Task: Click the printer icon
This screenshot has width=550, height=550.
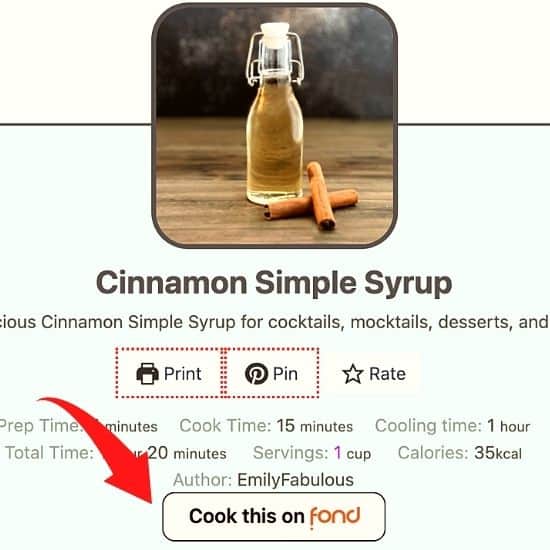Action: 147,374
